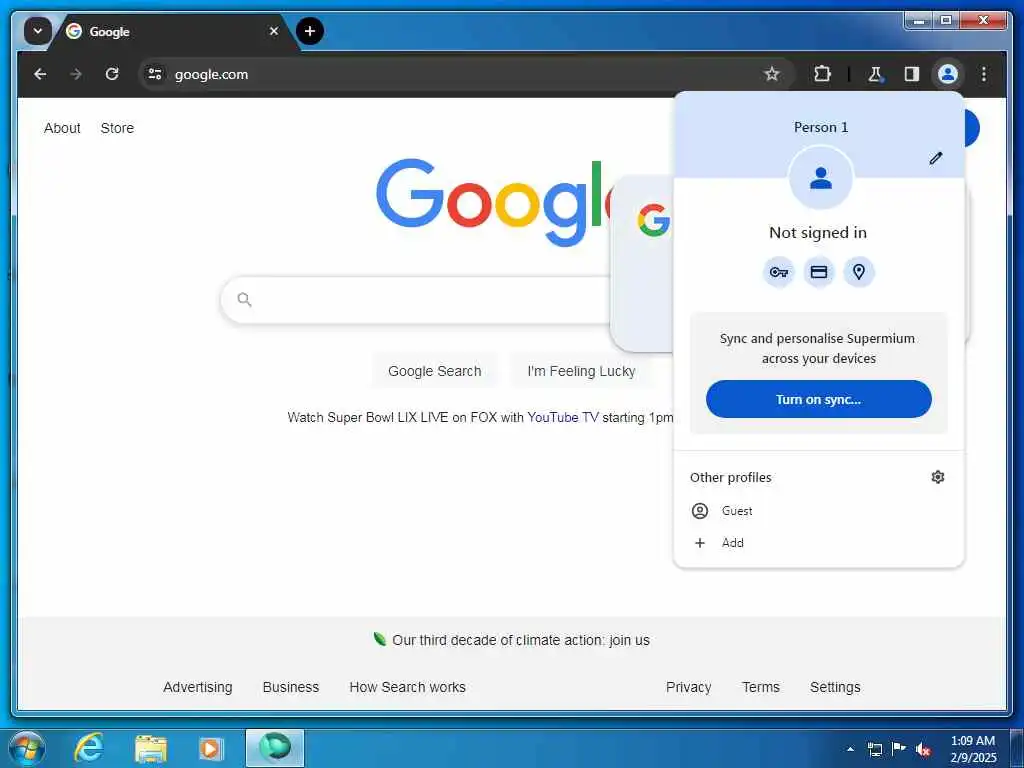Screen dimensions: 1024x768
Task: Open the Action Center flag icon
Action: pyautogui.click(x=899, y=749)
